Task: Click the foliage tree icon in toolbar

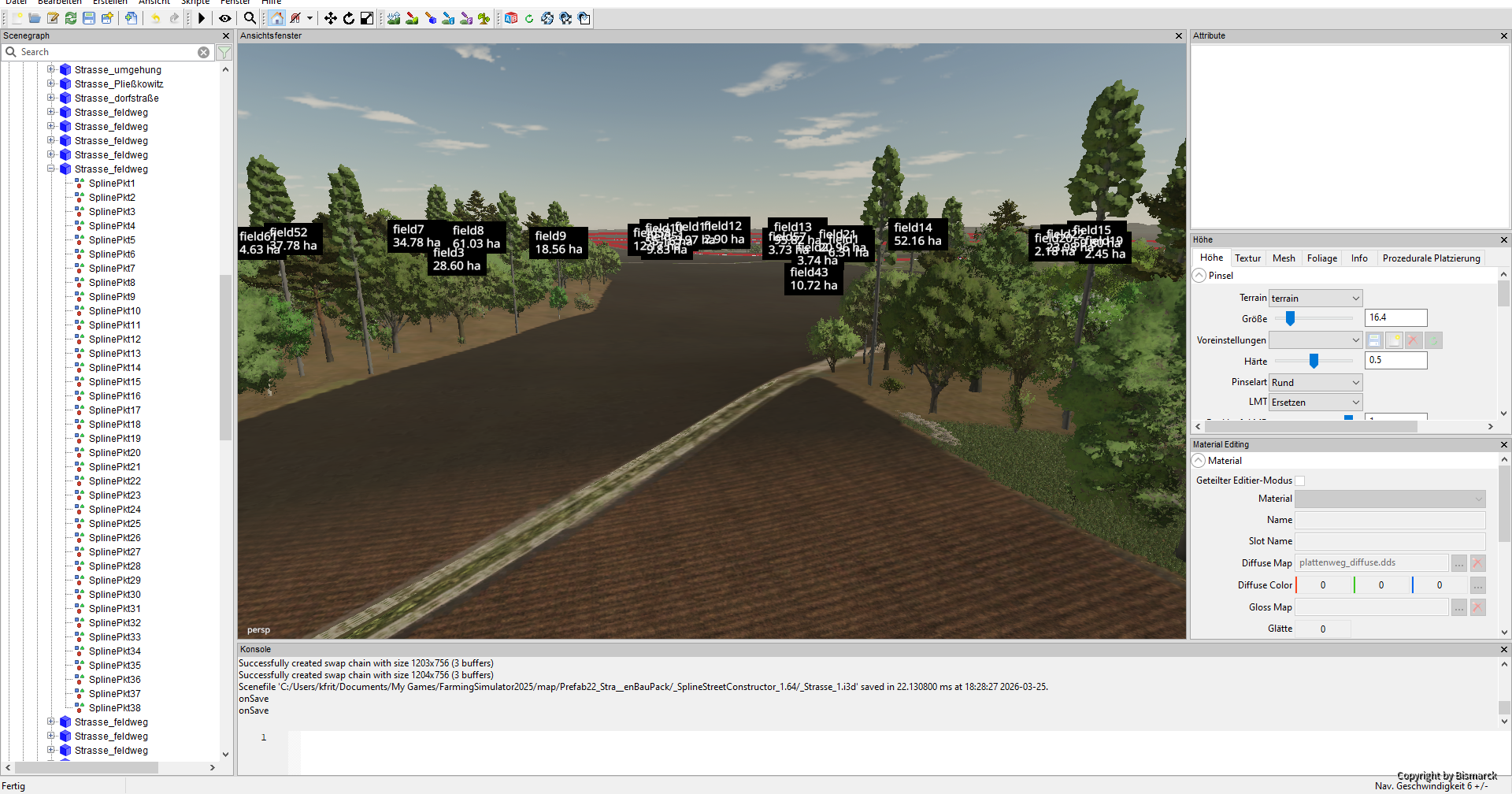Action: pos(484,18)
